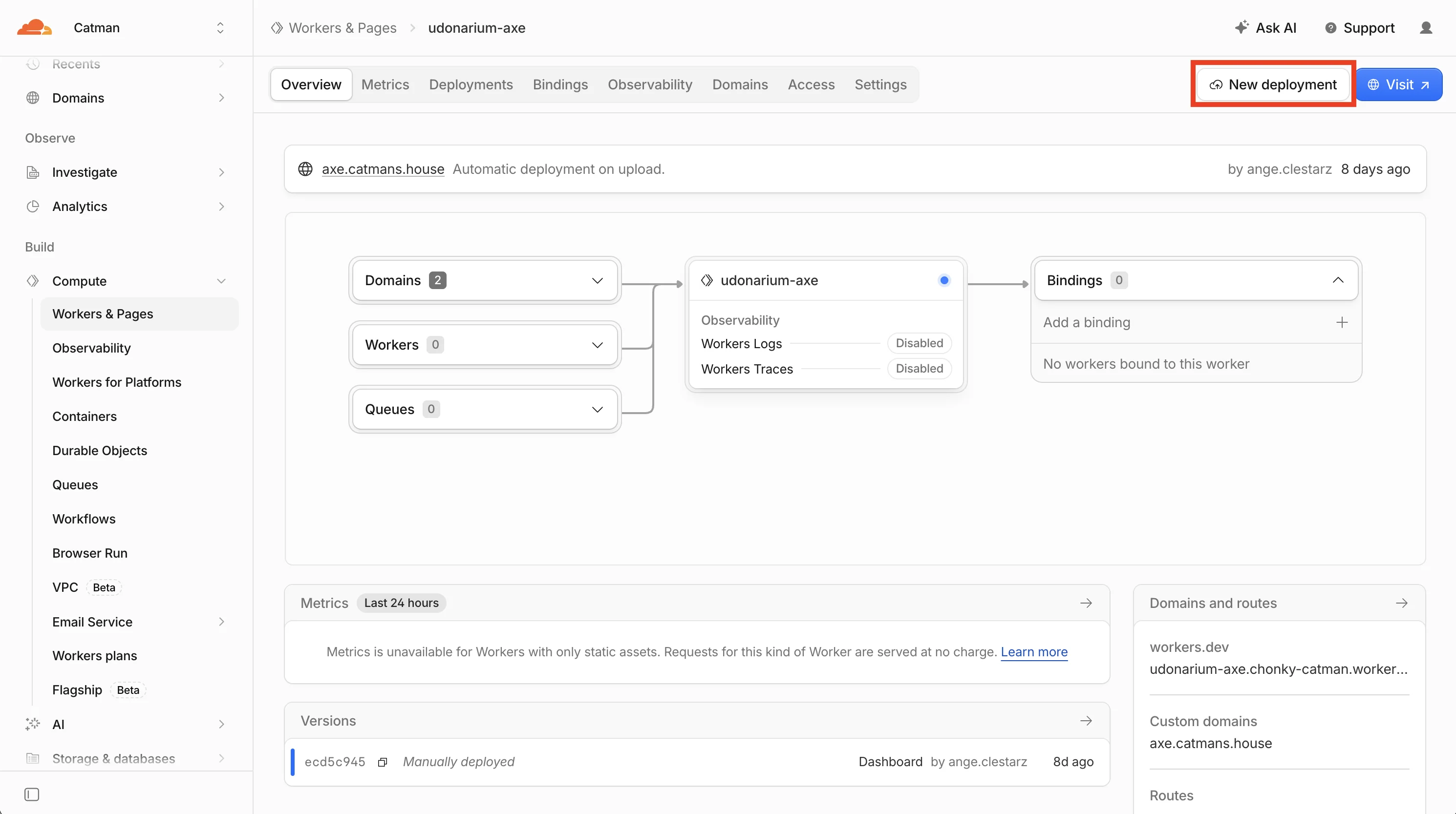This screenshot has height=814, width=1456.
Task: Click the udonarium-axe worker node icon
Action: coord(707,280)
